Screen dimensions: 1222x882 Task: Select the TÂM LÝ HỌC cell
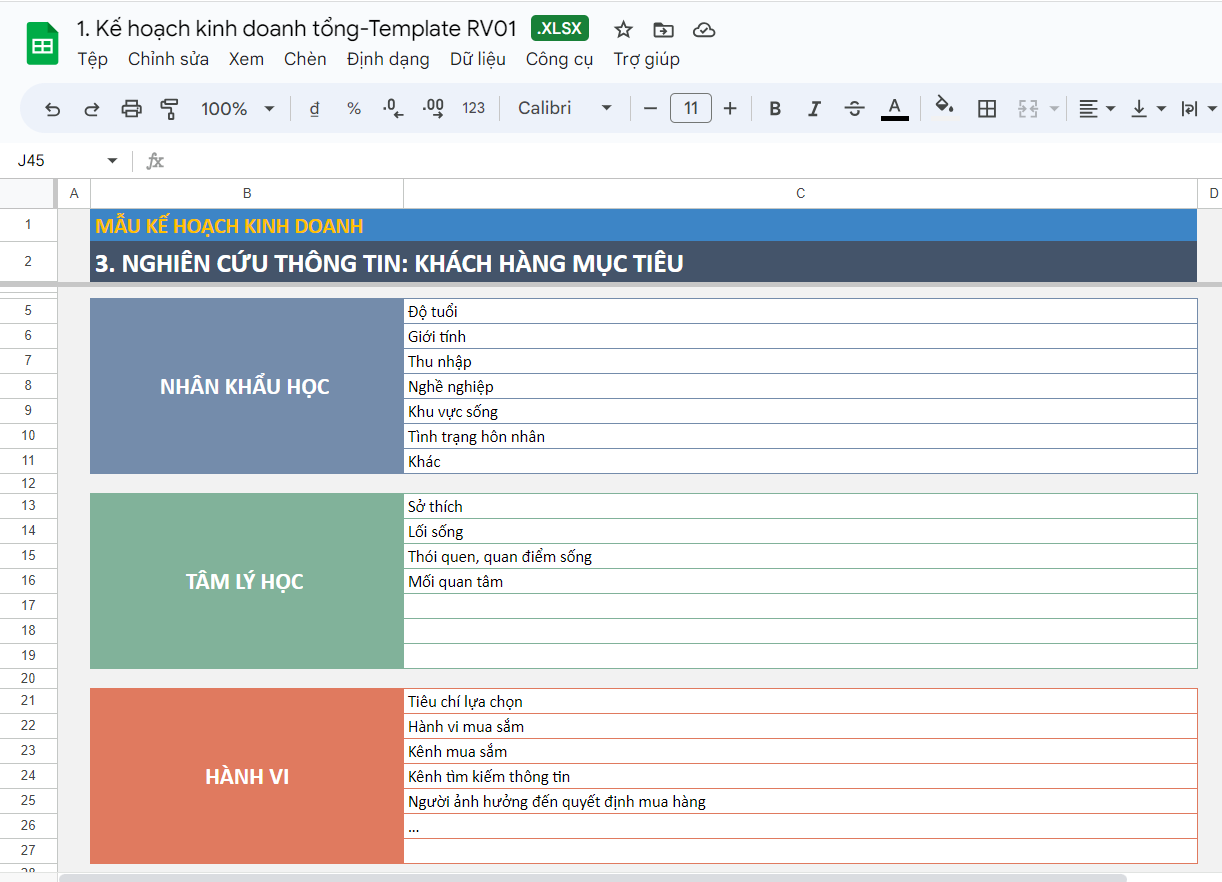pyautogui.click(x=246, y=581)
